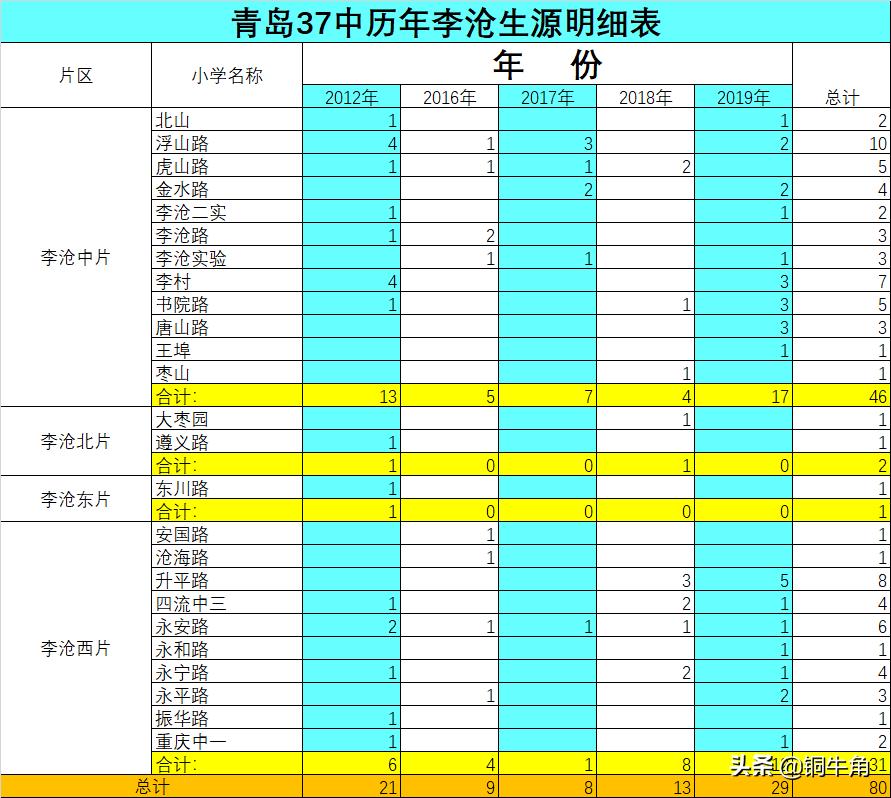The width and height of the screenshot is (891, 798).
Task: Click the 李沧北片 district cell
Action: click(73, 443)
